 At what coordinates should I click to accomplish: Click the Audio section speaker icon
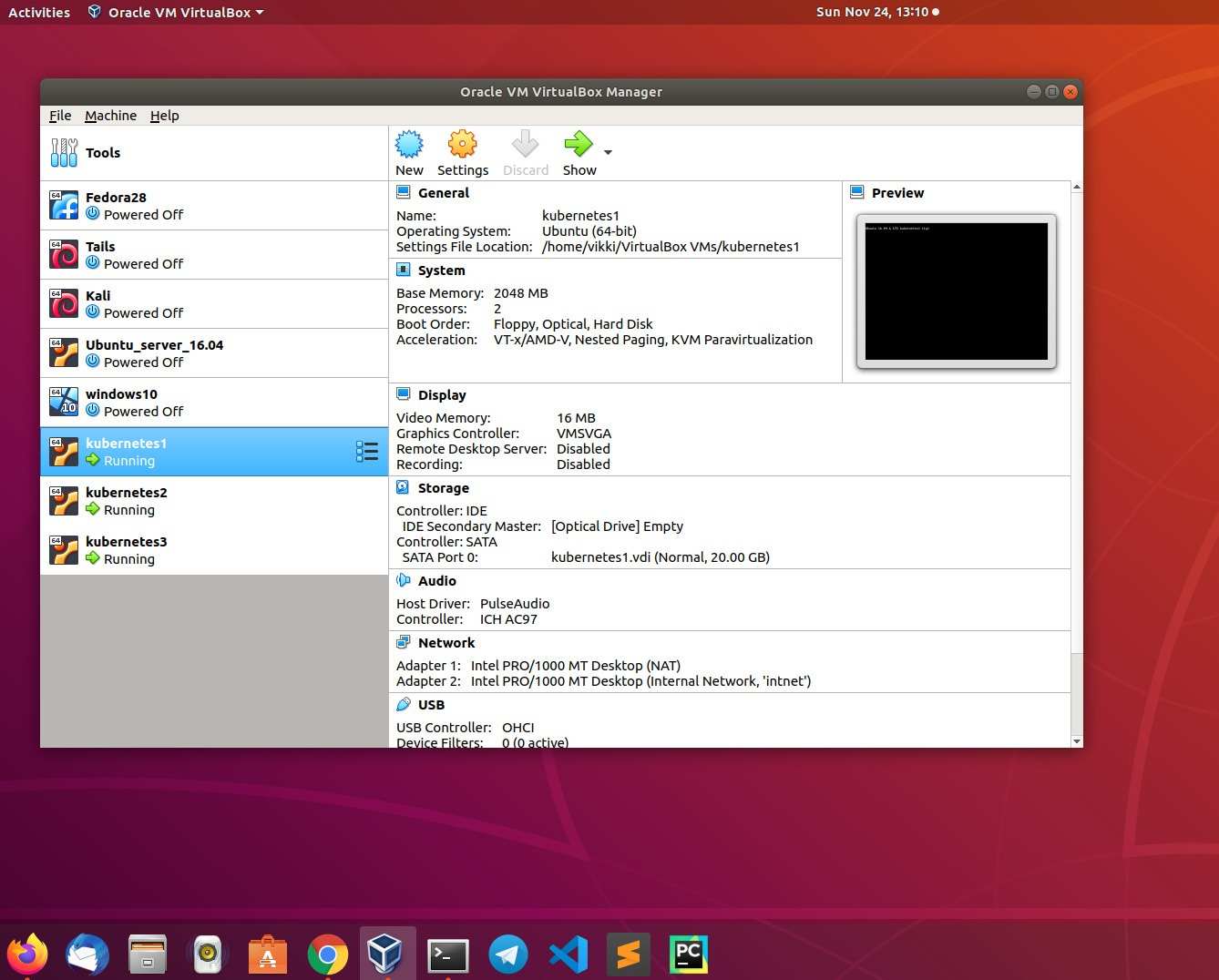[404, 580]
